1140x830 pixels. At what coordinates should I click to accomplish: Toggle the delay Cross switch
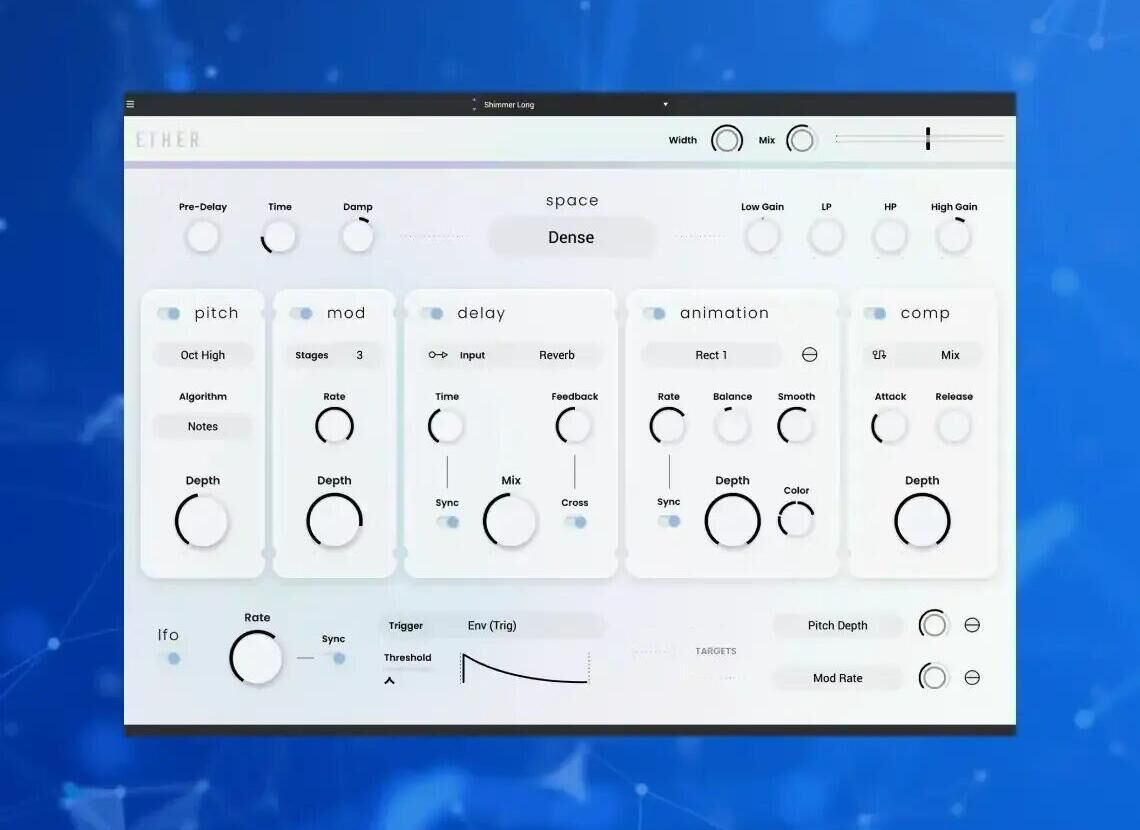[575, 522]
